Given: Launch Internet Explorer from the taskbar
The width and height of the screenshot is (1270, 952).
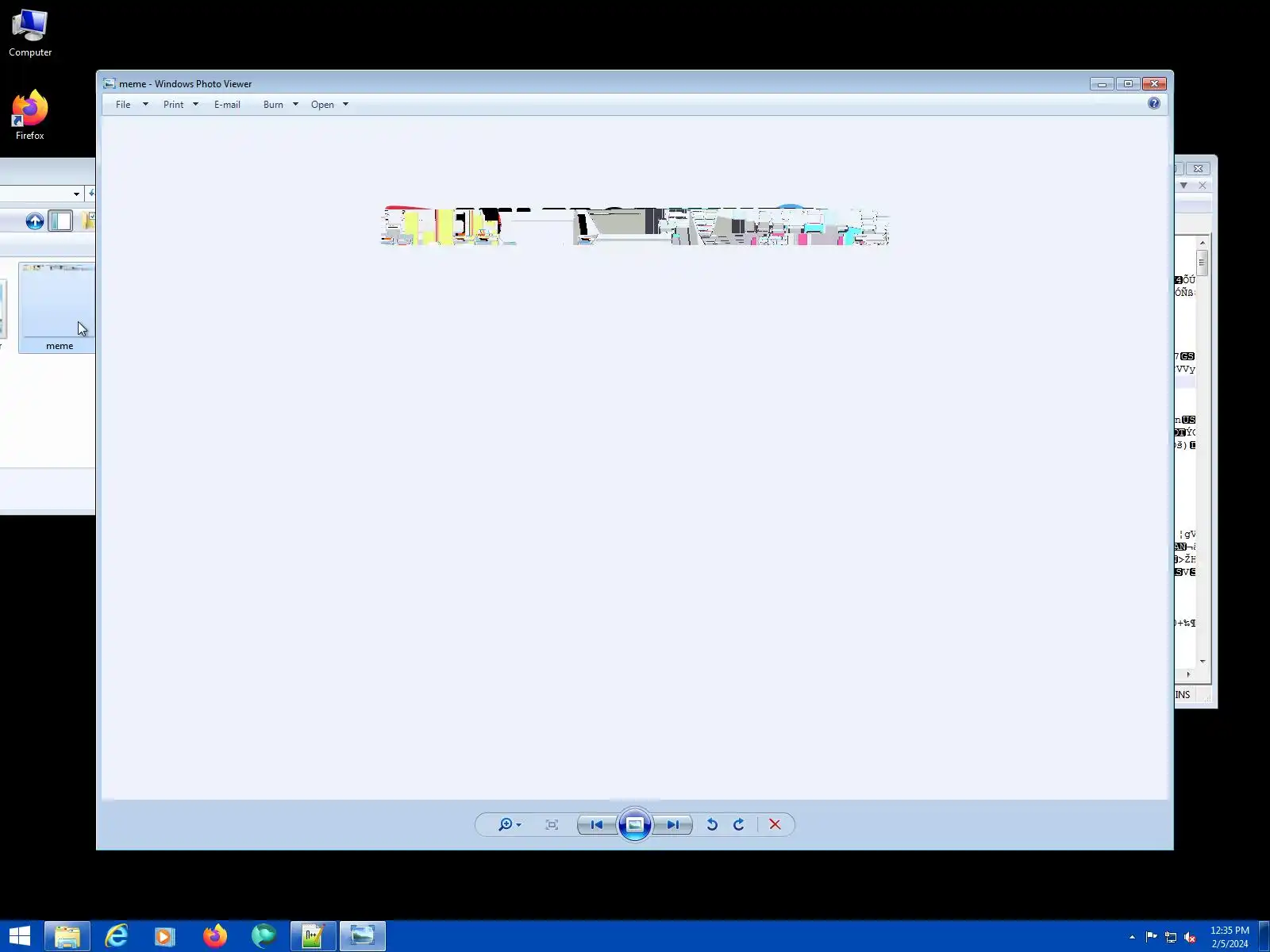Looking at the screenshot, I should 117,936.
